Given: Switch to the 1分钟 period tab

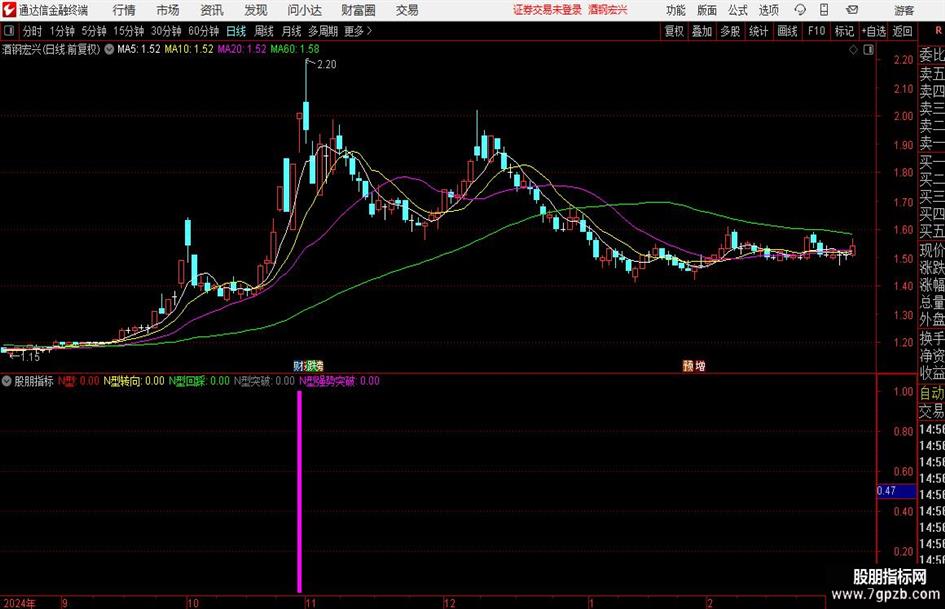Looking at the screenshot, I should click(x=62, y=31).
